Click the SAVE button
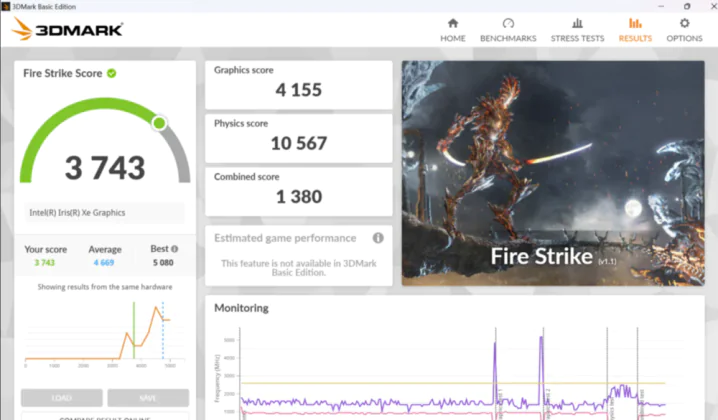 tap(148, 398)
